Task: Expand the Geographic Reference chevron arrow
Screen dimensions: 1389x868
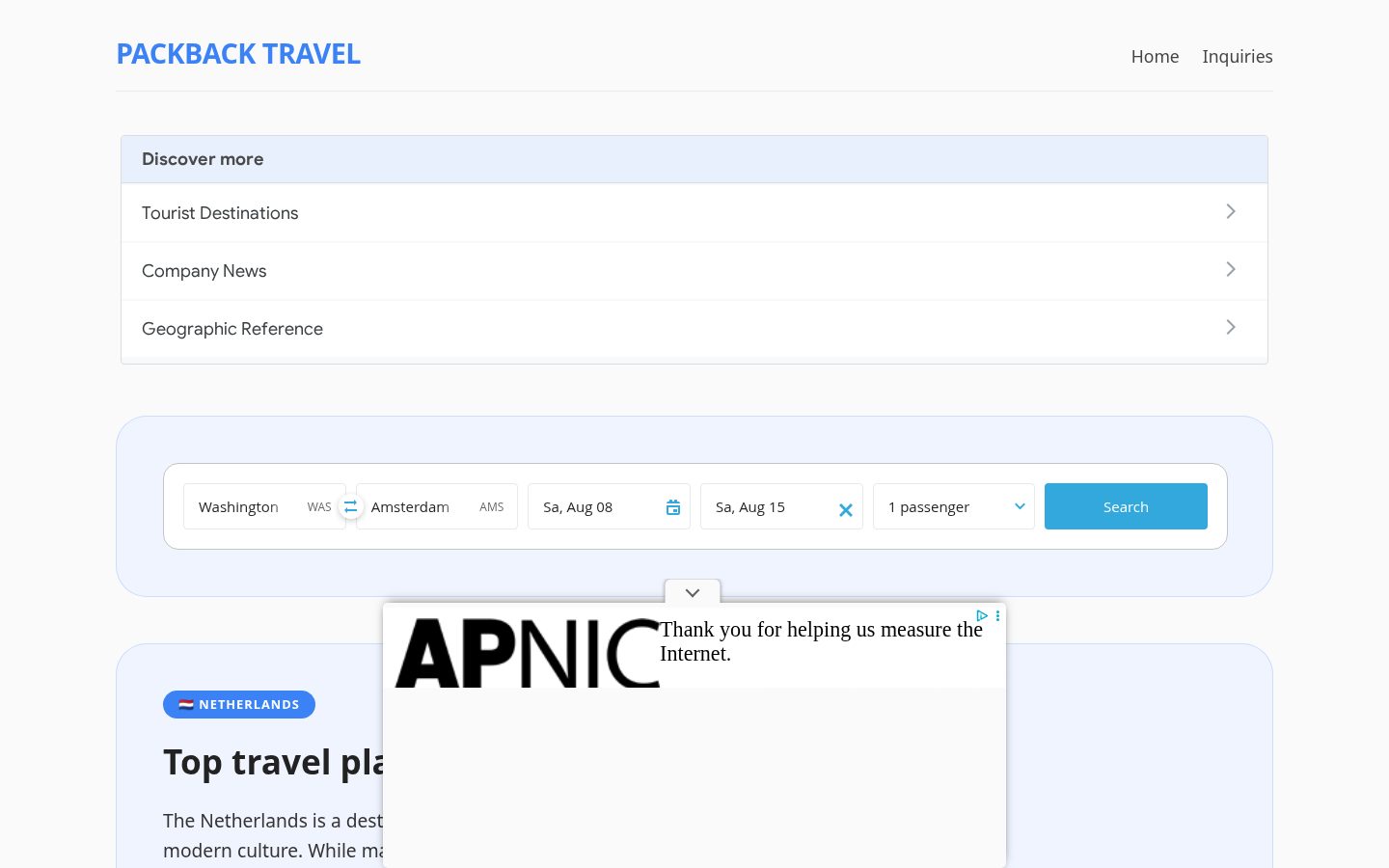Action: click(x=1231, y=327)
